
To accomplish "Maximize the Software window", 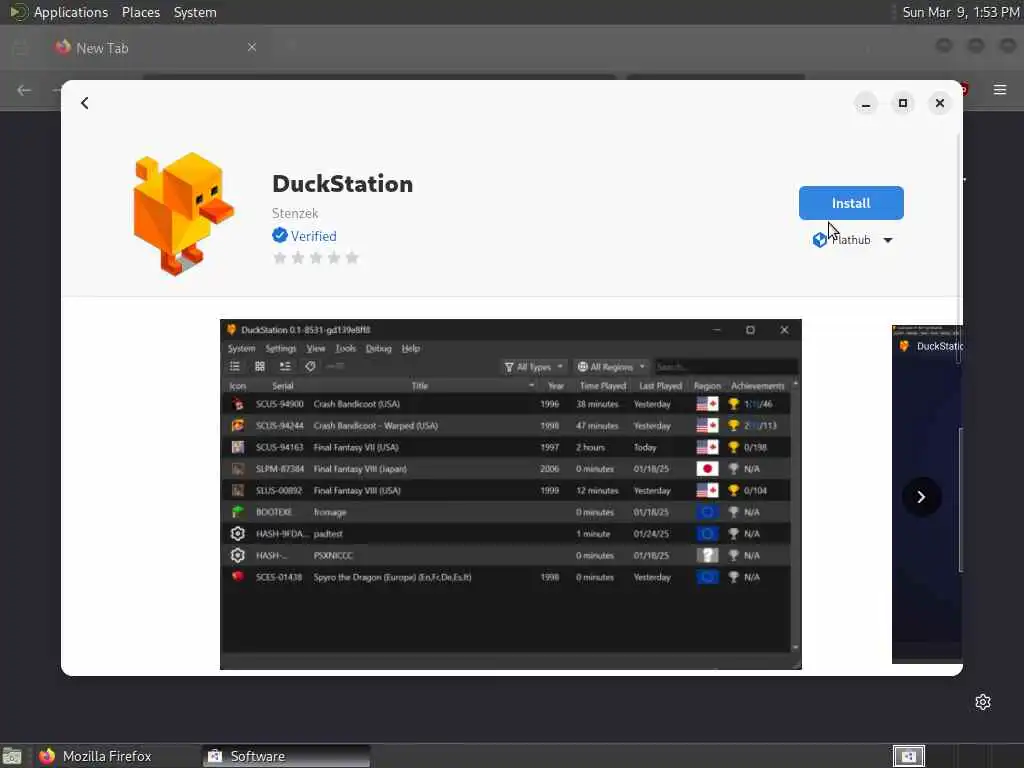I will tap(903, 103).
